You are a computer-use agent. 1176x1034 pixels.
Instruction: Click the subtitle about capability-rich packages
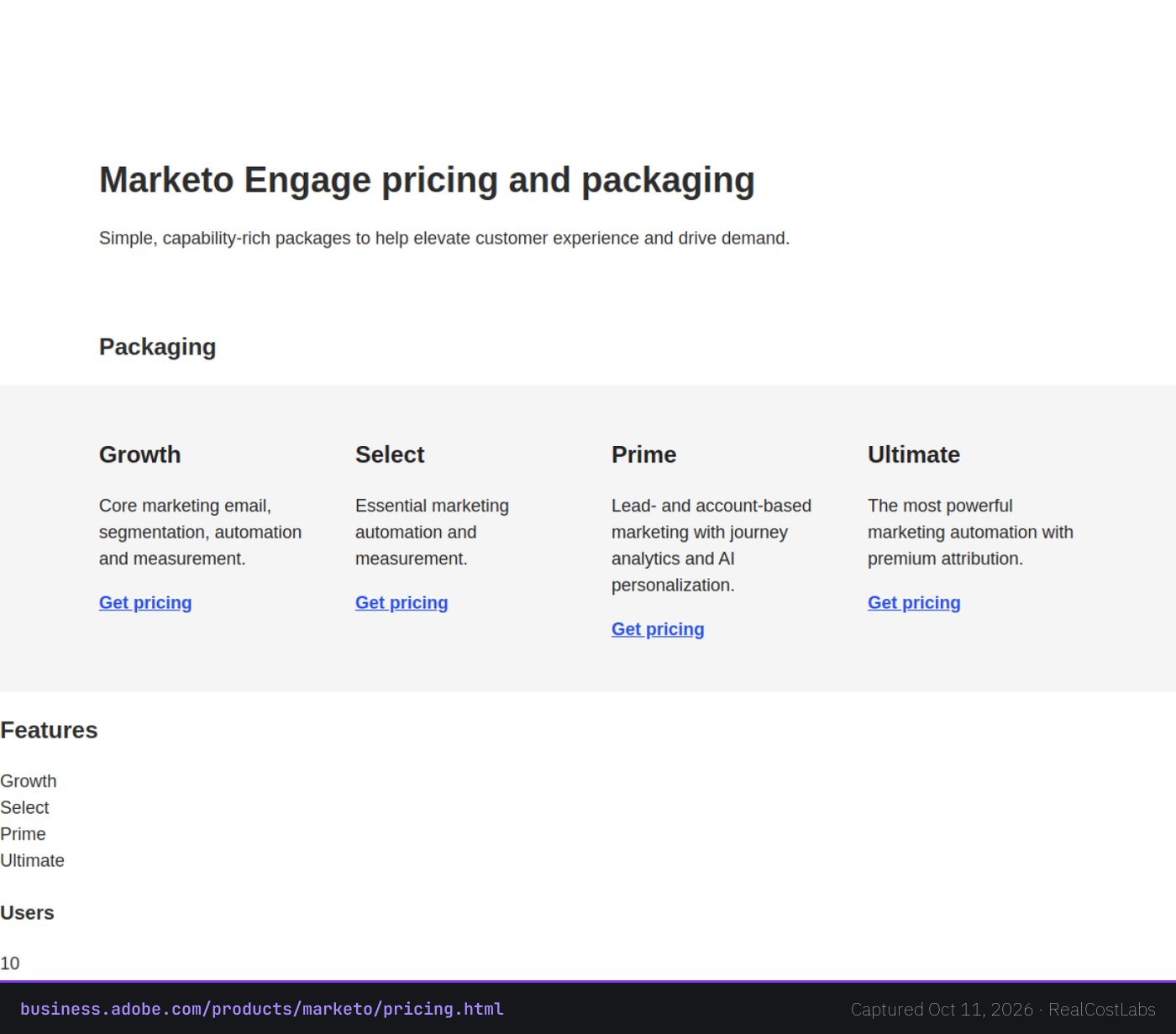click(444, 239)
